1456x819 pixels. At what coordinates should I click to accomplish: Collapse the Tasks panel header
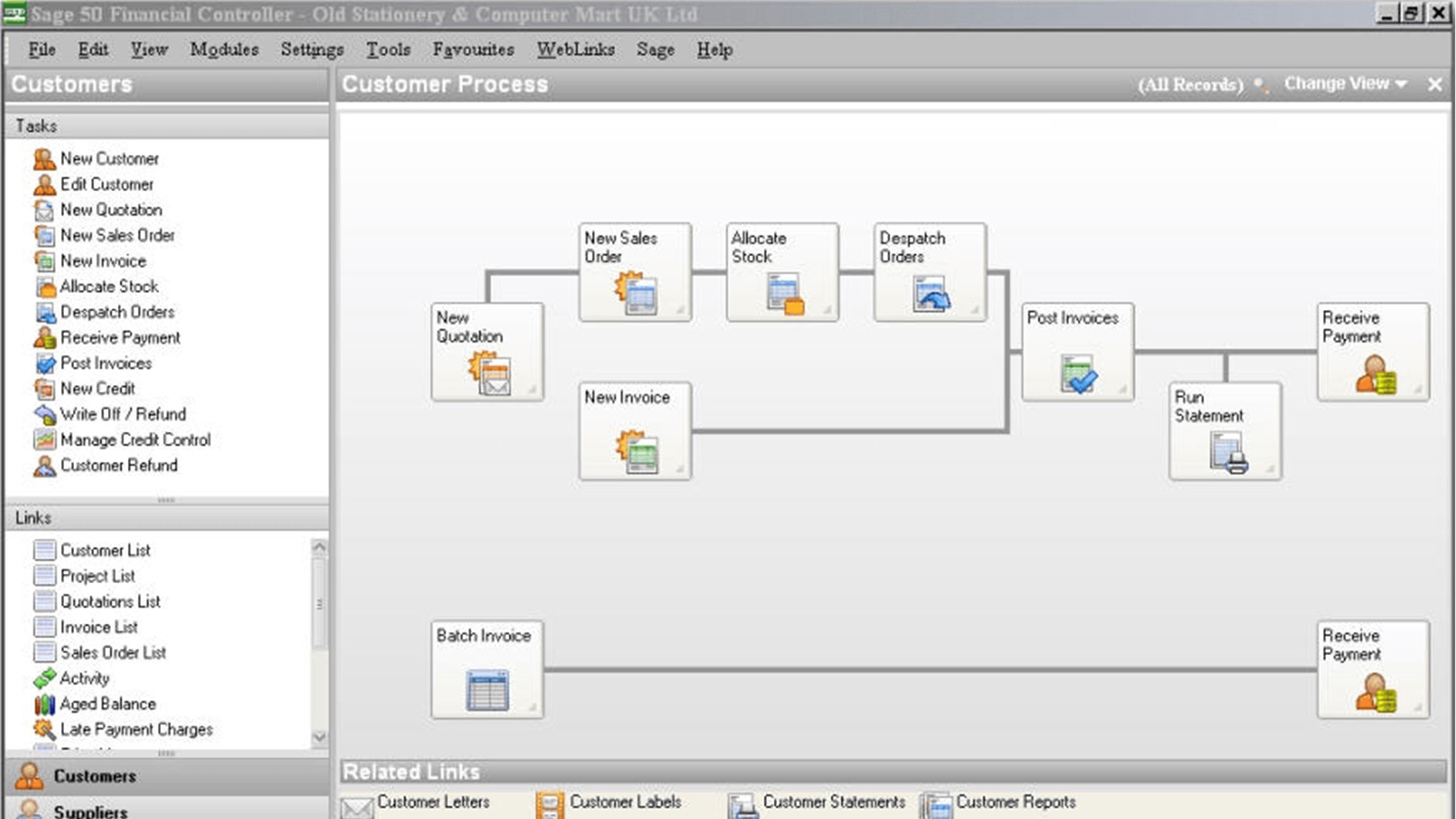tap(167, 126)
